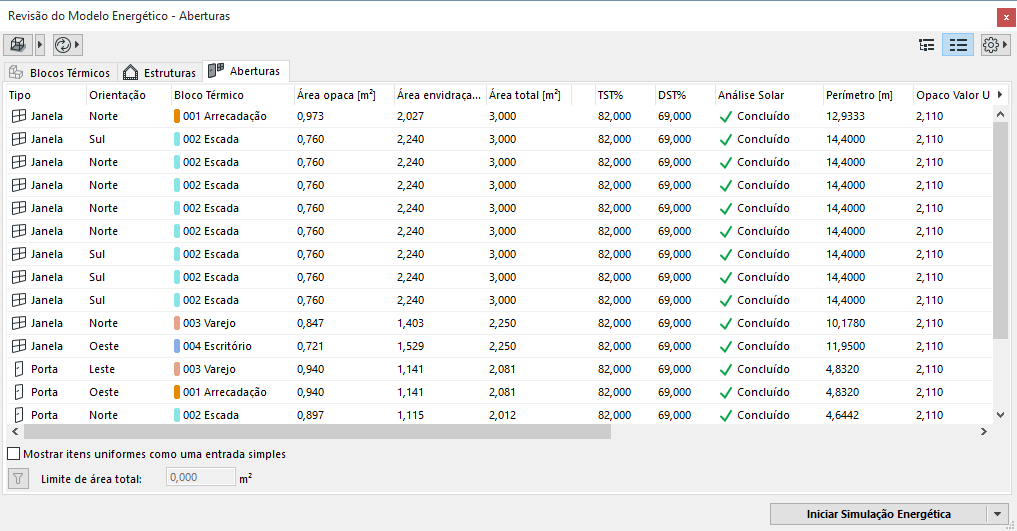Switch to the Blocos Térmicos tab
The width and height of the screenshot is (1017, 531).
60,73
